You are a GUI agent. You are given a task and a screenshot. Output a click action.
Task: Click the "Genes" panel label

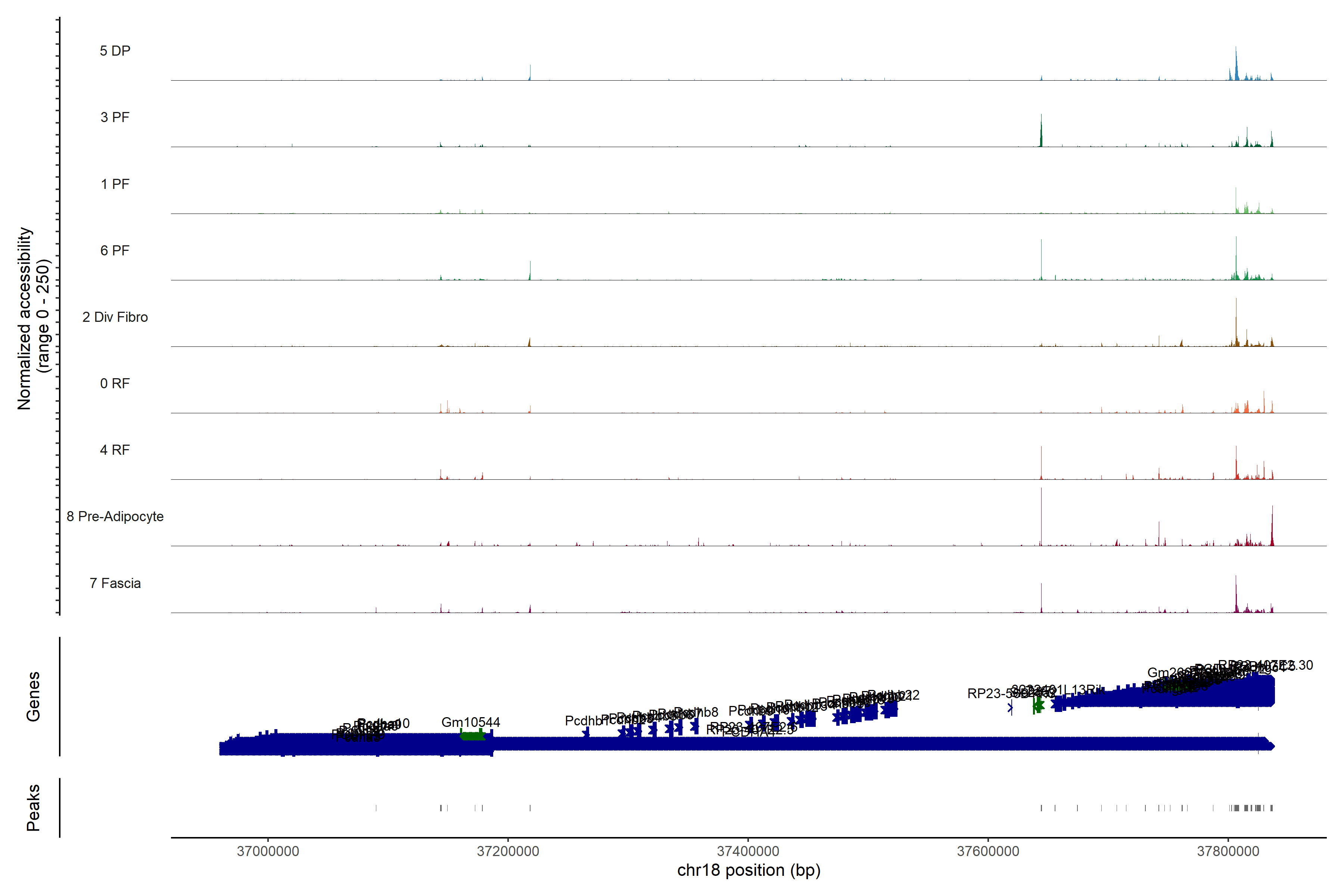point(33,697)
